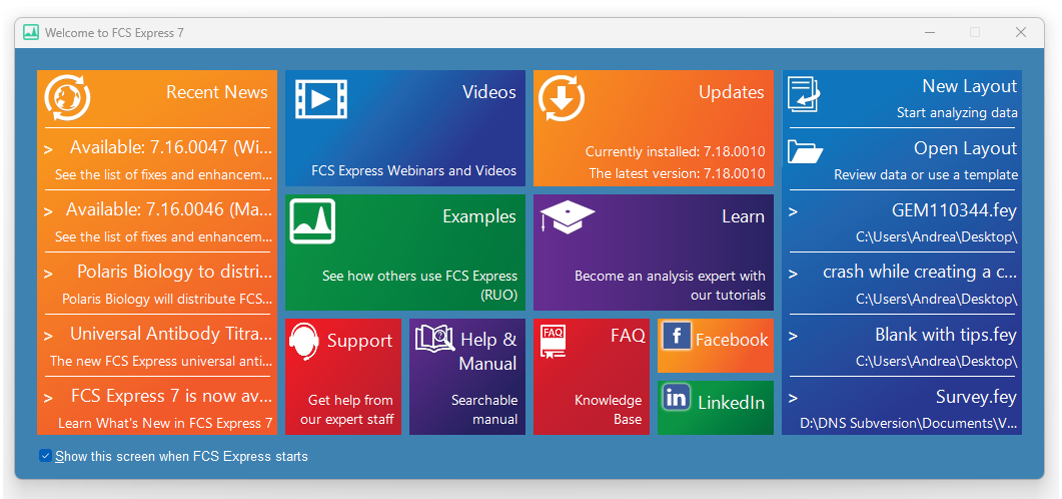Click the arrow beside Survey.fey
The image size is (1062, 499).
tap(793, 399)
